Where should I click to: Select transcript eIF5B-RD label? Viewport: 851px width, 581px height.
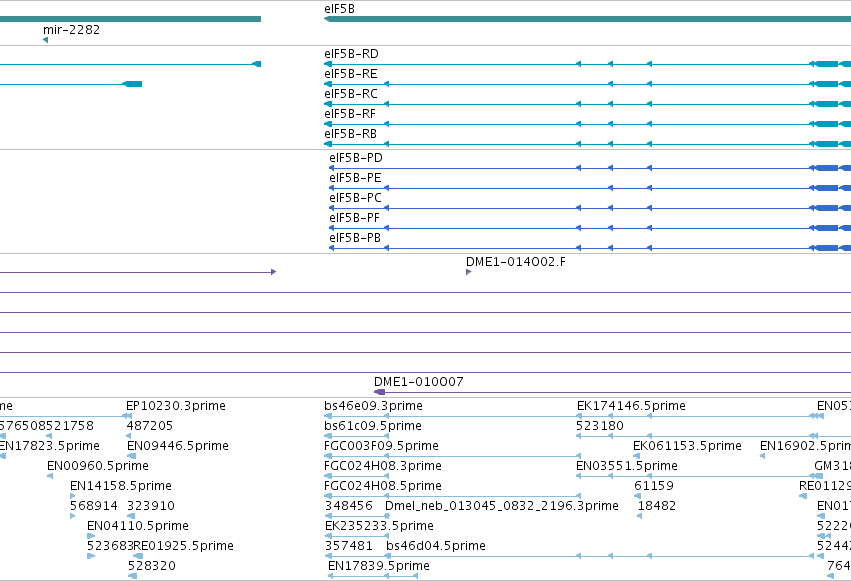click(351, 54)
